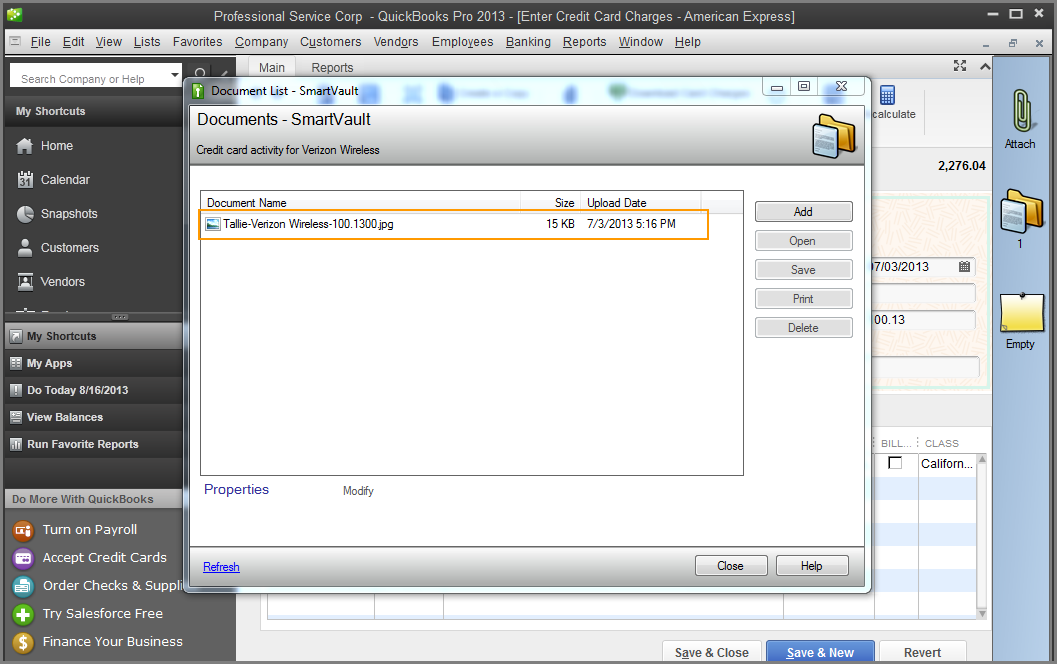Image resolution: width=1057 pixels, height=664 pixels.
Task: Click the Close button in SmartVault dialog
Action: (x=731, y=566)
